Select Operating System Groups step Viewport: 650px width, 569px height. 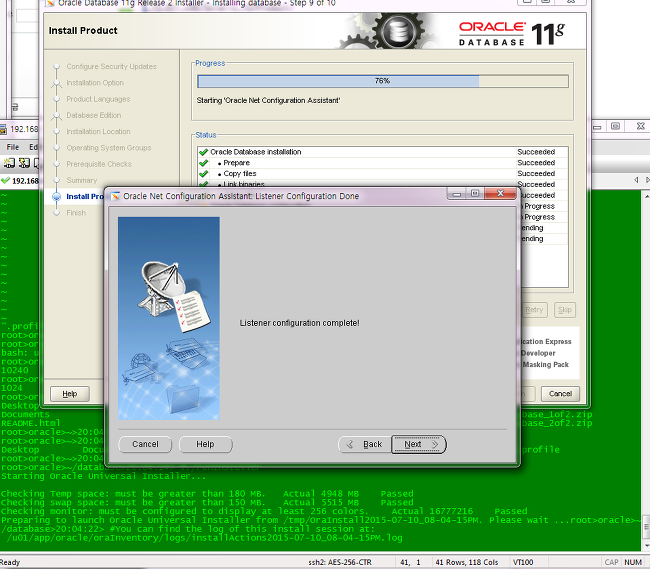[x=109, y=148]
